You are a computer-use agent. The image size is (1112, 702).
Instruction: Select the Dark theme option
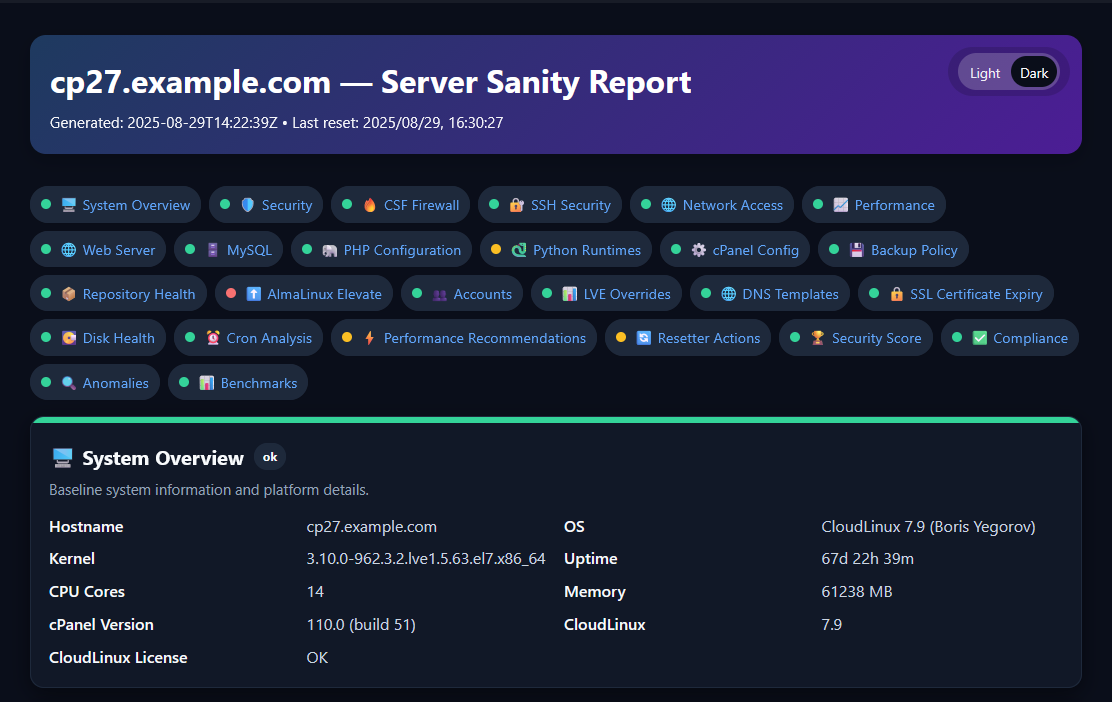(x=1034, y=73)
